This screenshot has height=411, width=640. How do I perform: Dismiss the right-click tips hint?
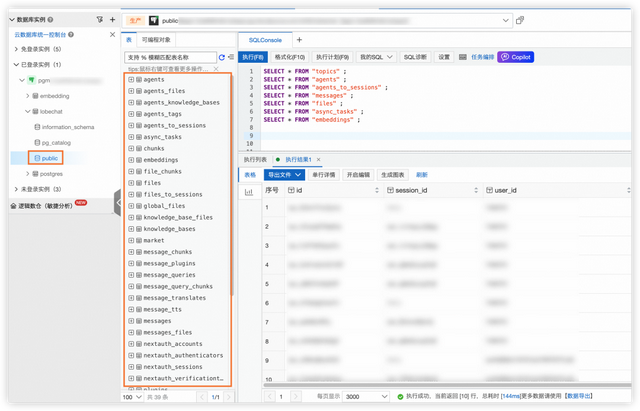[216, 69]
